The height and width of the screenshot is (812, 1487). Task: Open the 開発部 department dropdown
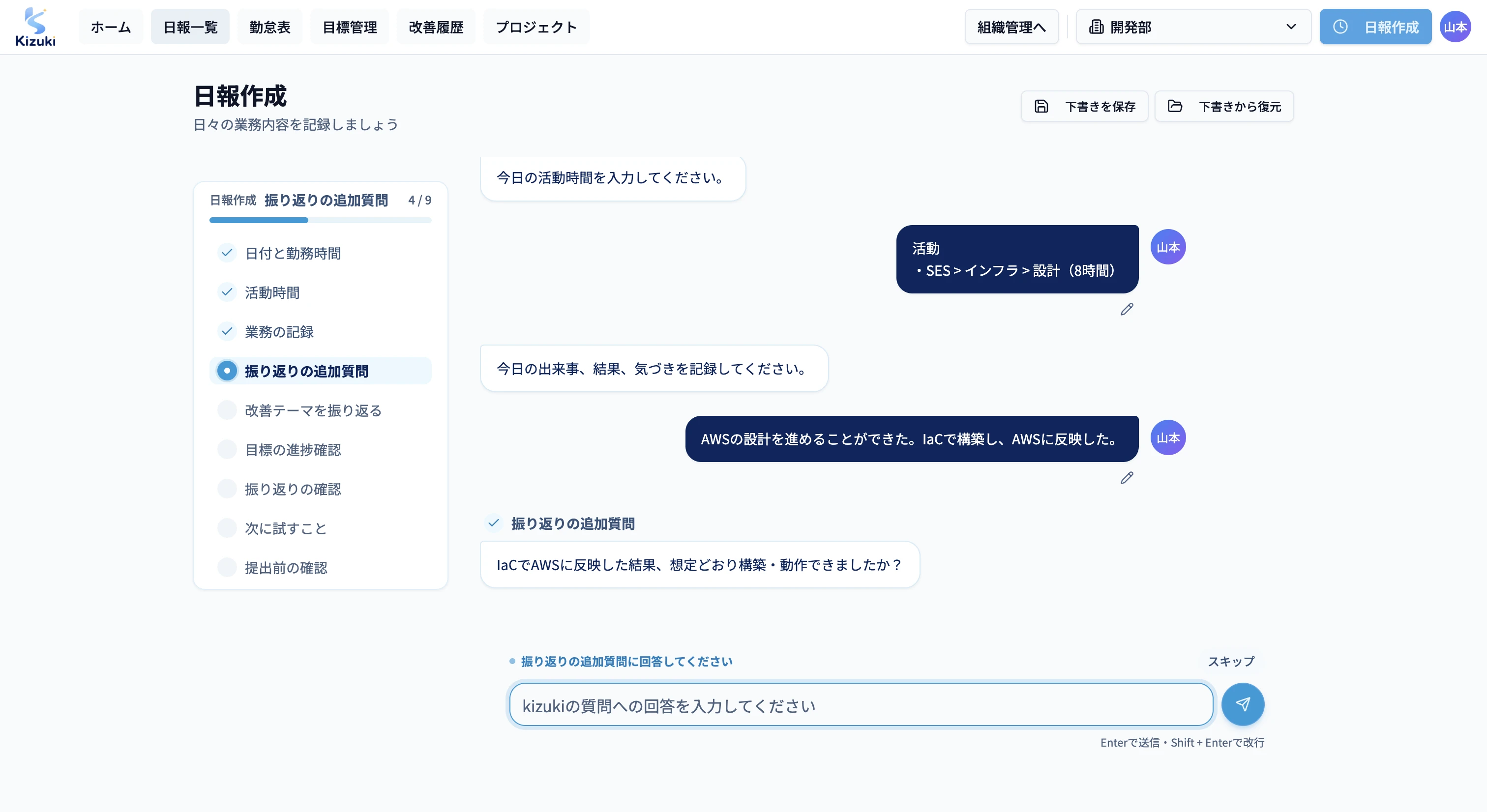click(1193, 27)
